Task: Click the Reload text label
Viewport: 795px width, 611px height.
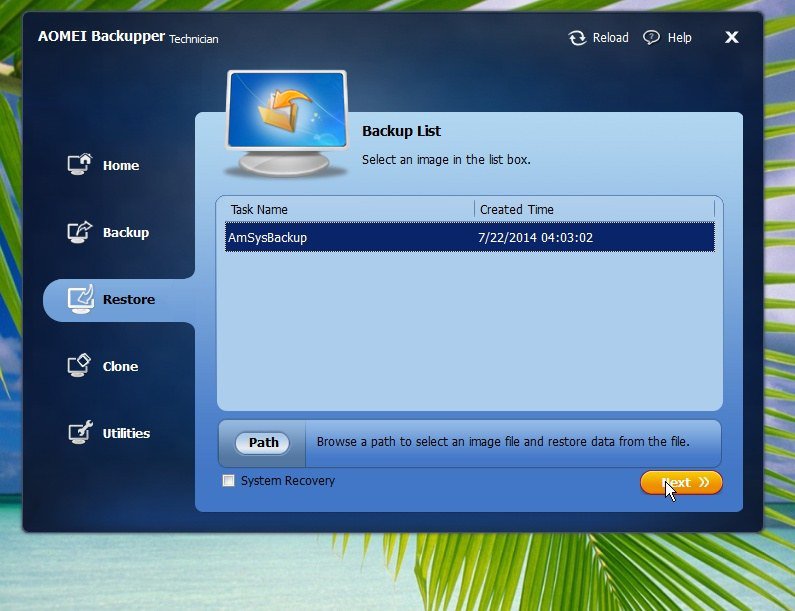Action: (610, 38)
